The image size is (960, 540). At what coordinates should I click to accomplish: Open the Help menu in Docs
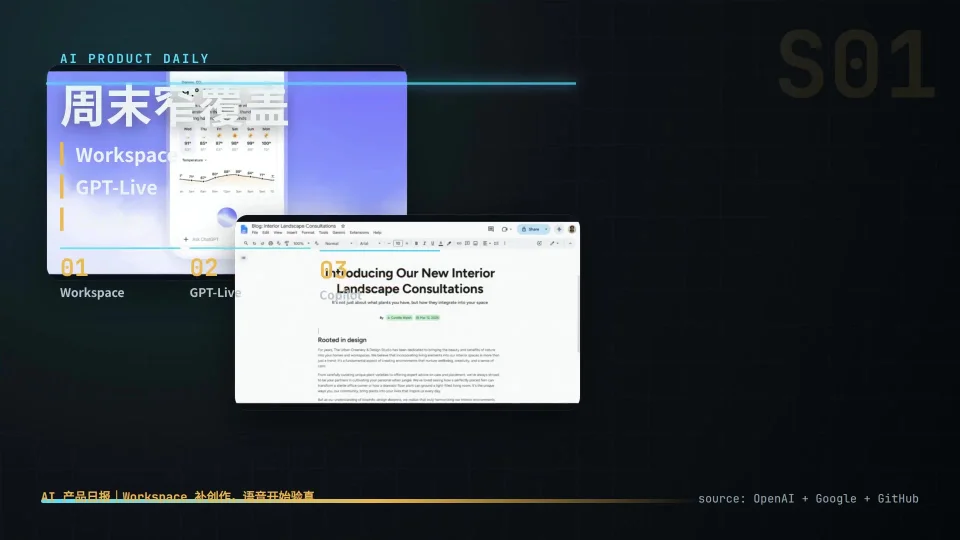[377, 233]
